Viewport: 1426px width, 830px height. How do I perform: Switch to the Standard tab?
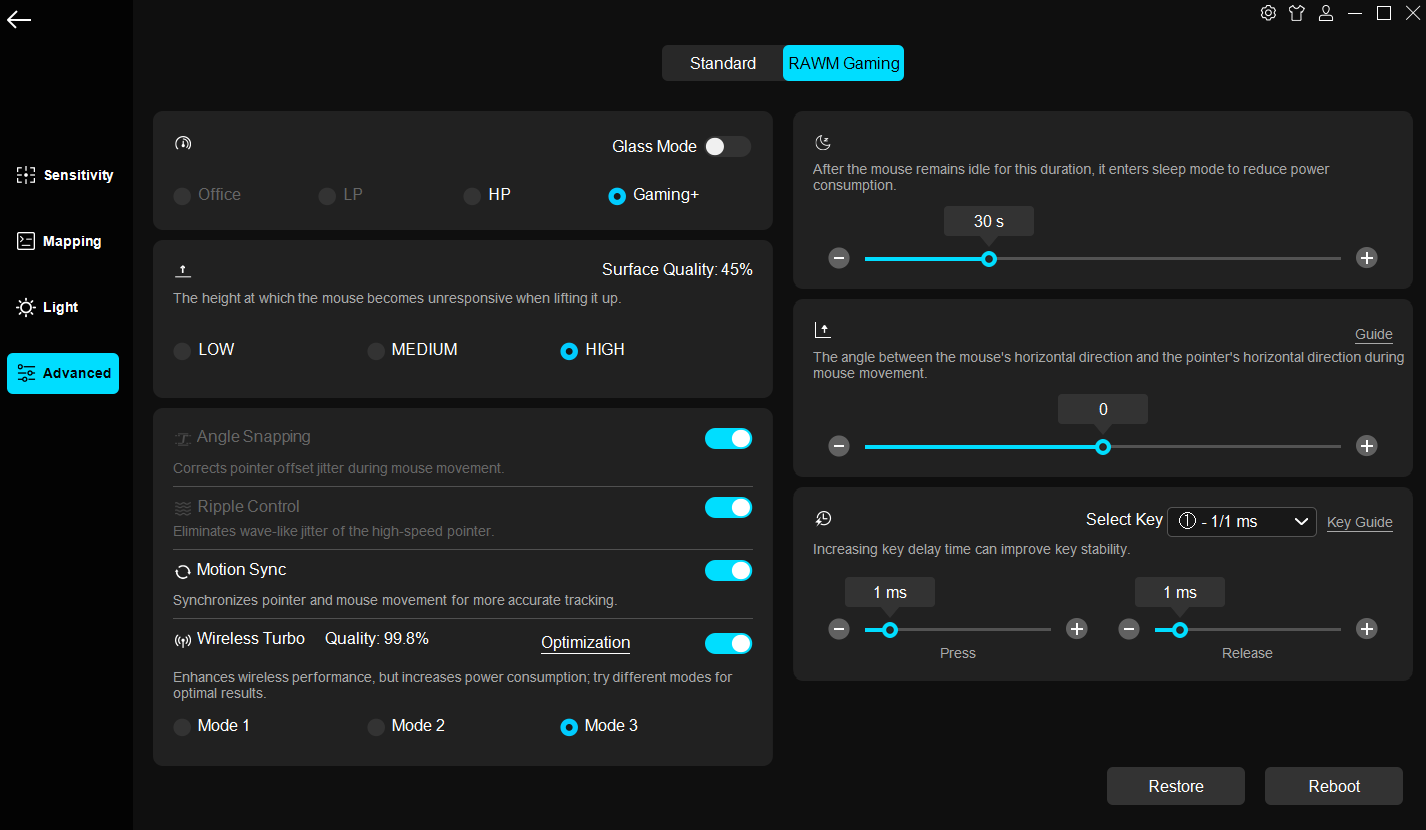point(723,63)
